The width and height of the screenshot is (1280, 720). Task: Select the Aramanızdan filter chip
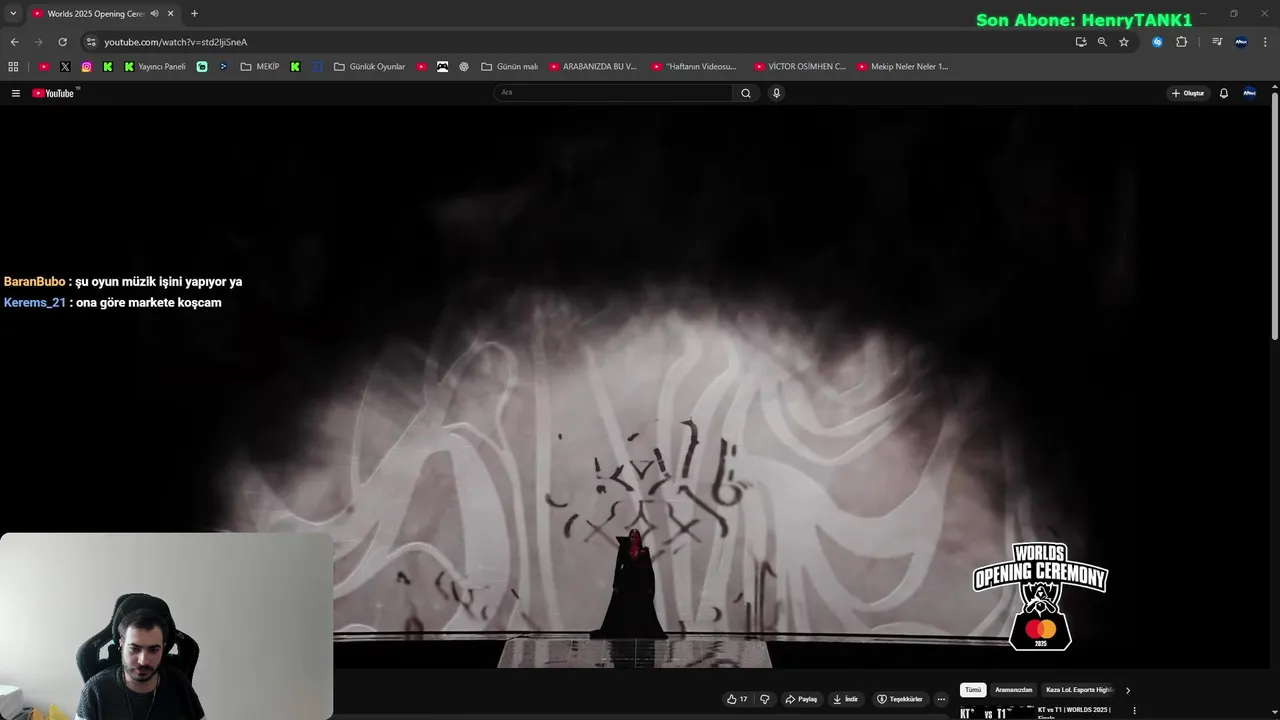pos(1013,690)
